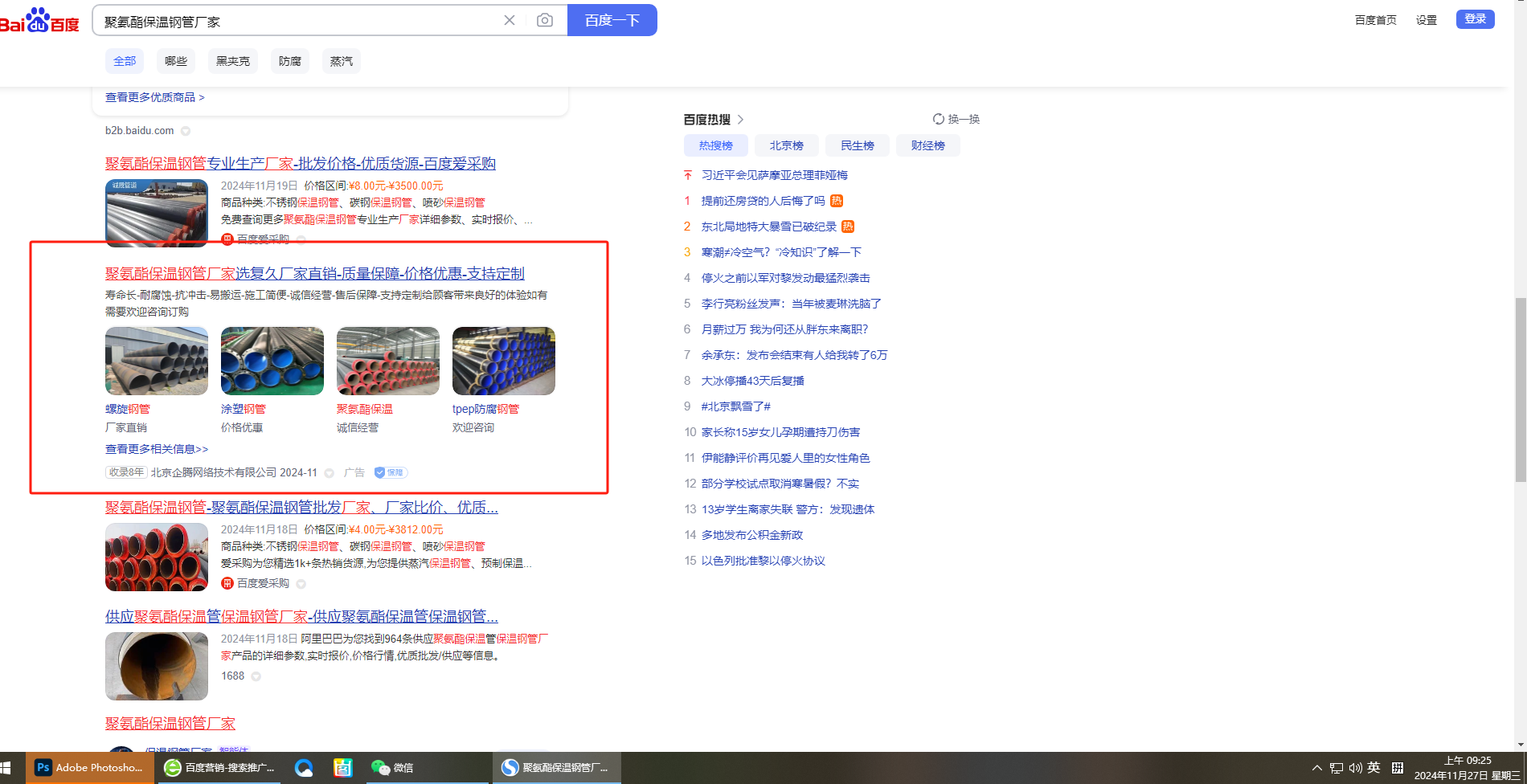Click the Baidu logo

39,20
